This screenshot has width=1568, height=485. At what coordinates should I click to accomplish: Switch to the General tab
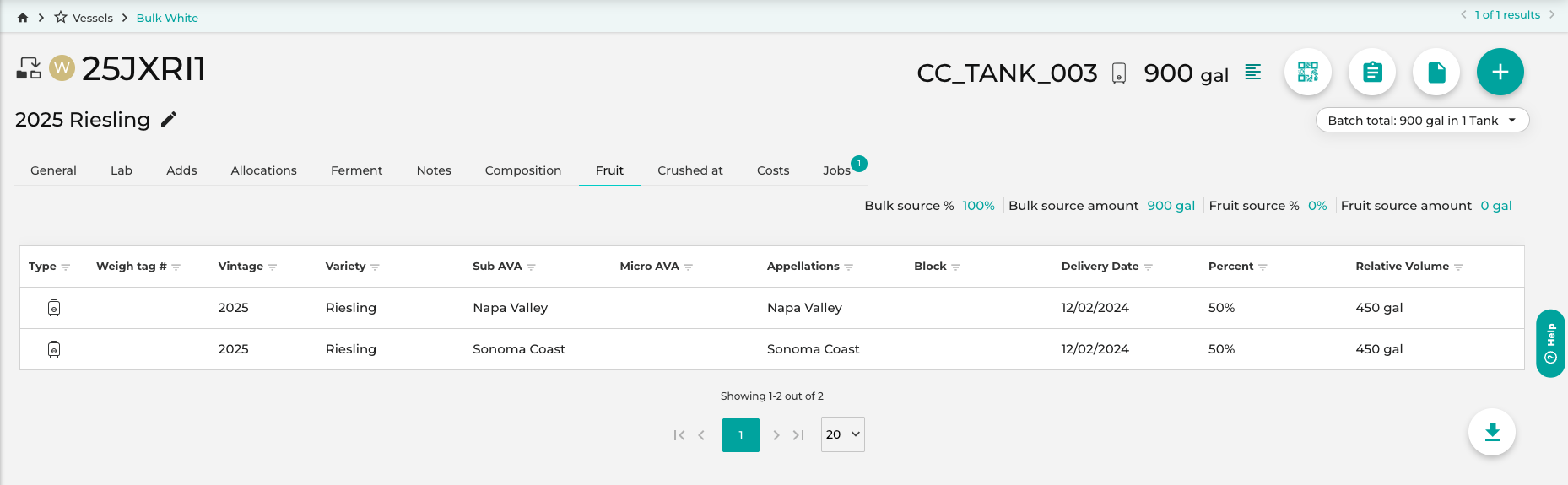point(53,170)
